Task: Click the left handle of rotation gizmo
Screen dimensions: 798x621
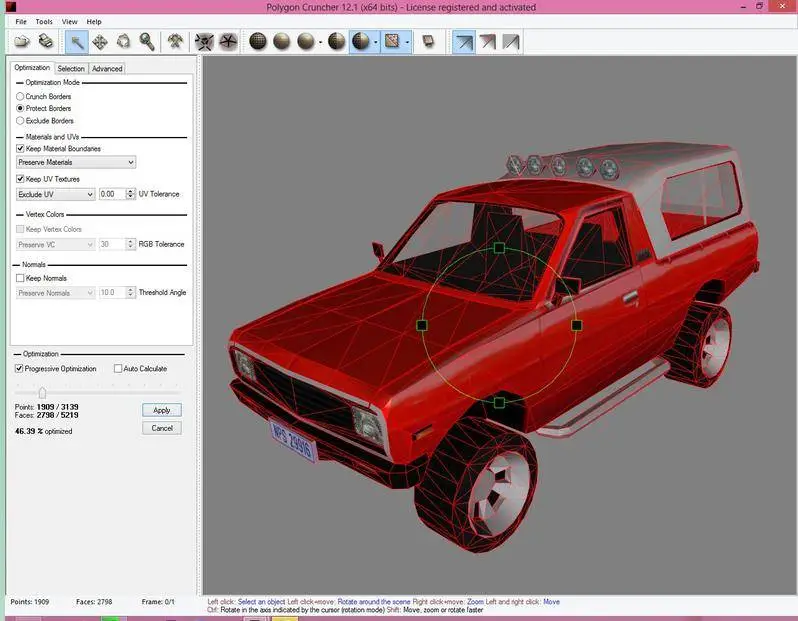Action: click(x=422, y=325)
